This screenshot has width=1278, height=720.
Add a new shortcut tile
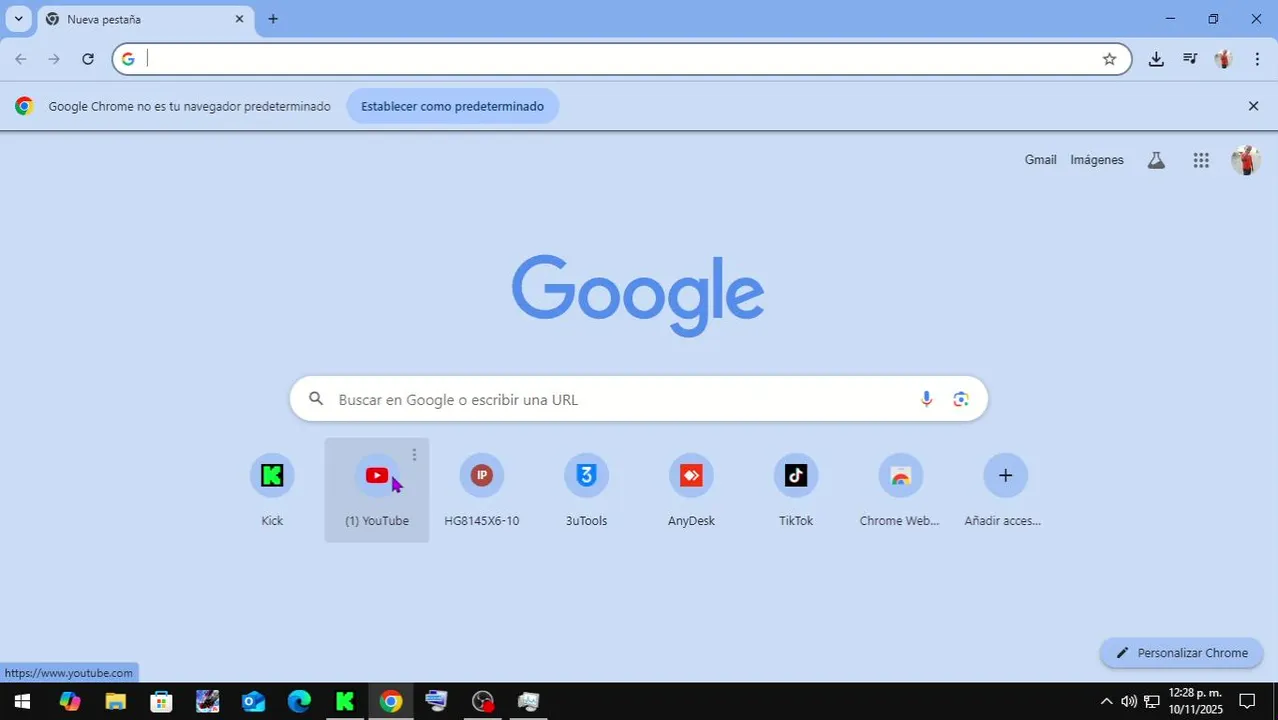click(x=1005, y=490)
